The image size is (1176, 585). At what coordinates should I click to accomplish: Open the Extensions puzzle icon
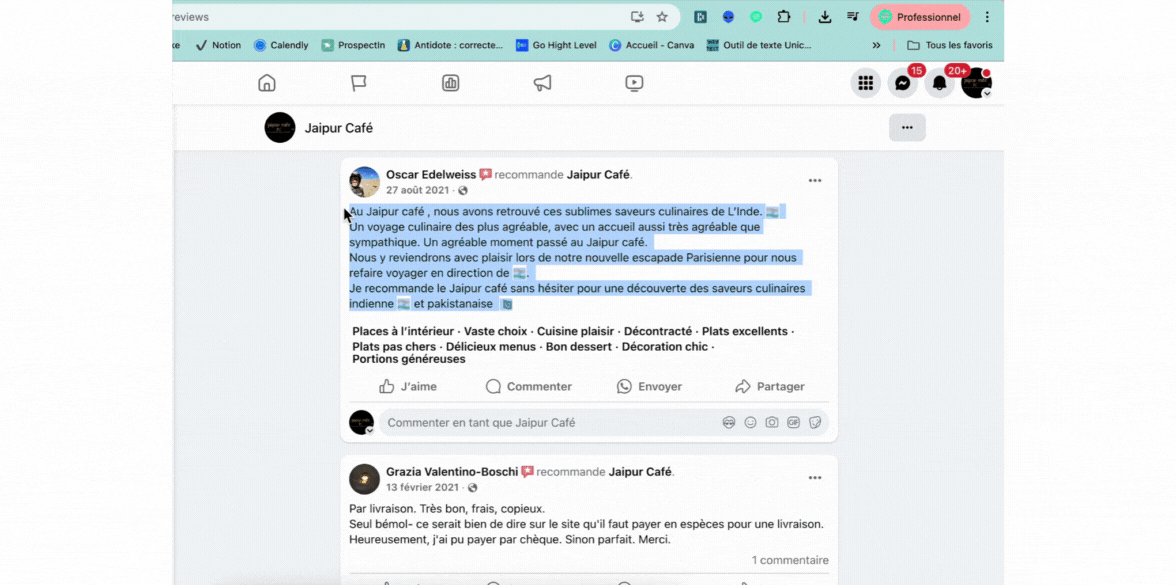(784, 16)
